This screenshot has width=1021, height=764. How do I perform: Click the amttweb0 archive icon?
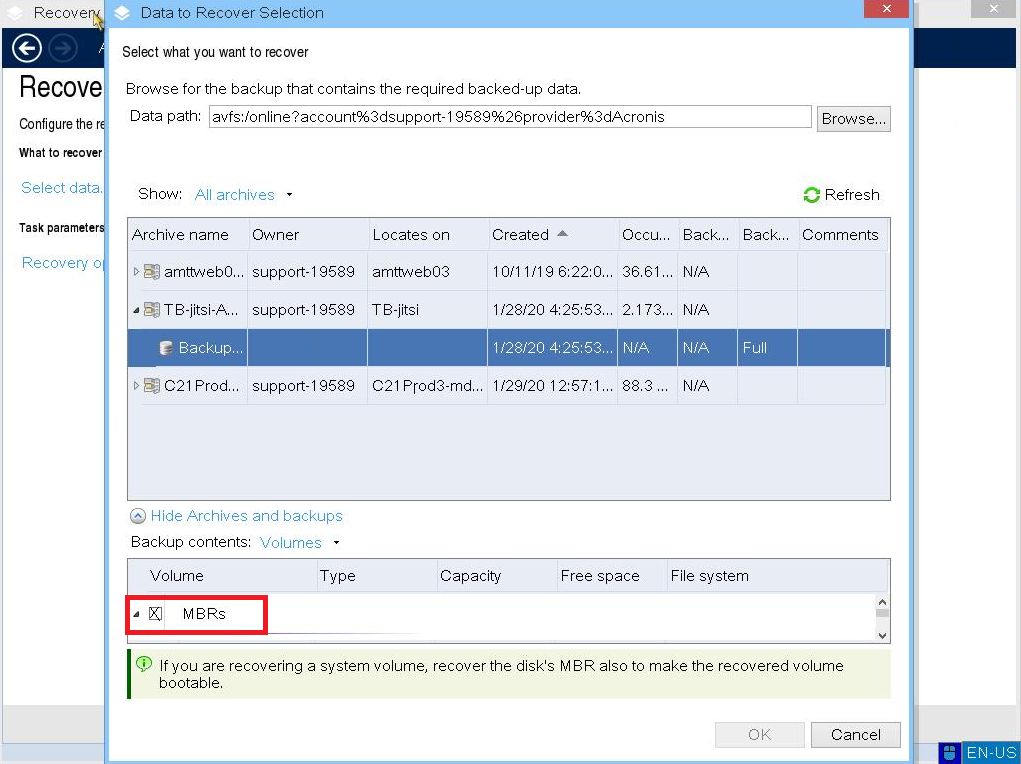[152, 272]
